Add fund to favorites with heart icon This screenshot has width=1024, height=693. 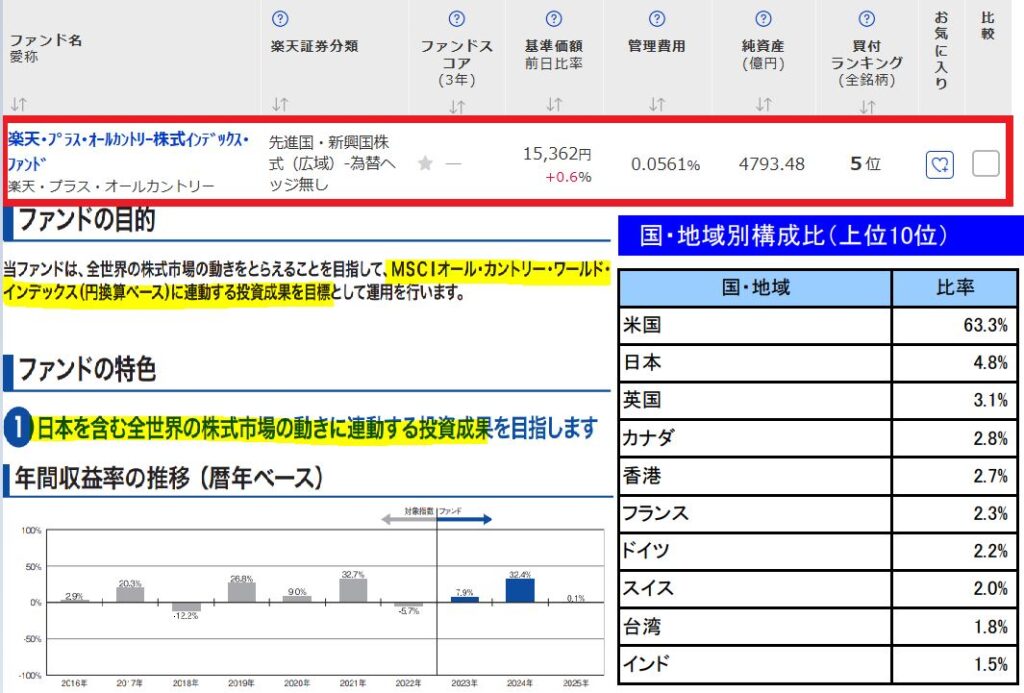pyautogui.click(x=940, y=165)
